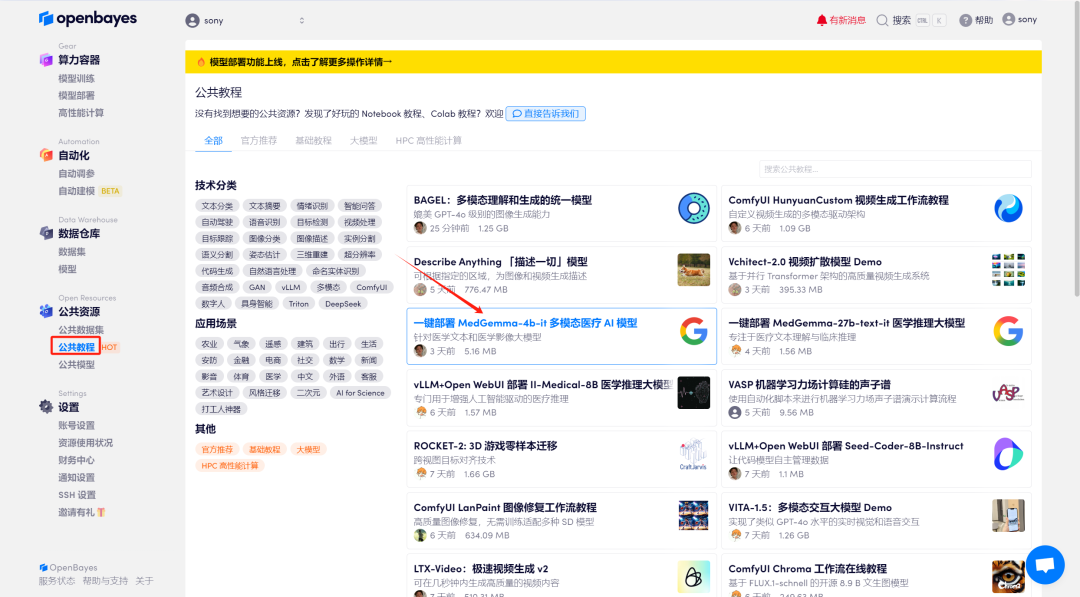Filter by the orange HPC 高性能计算 tag
Viewport: 1080px width, 597px height.
pos(230,465)
